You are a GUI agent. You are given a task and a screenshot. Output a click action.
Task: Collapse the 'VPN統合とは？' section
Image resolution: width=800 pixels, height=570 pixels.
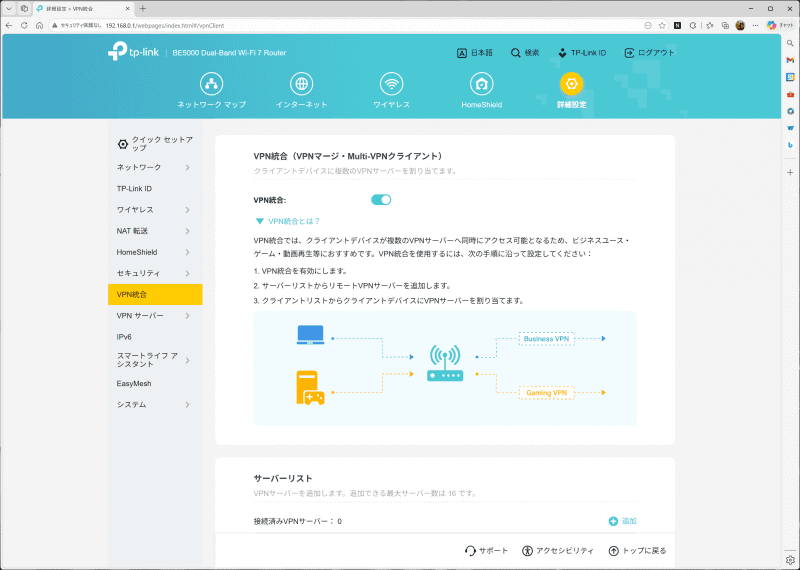[288, 221]
